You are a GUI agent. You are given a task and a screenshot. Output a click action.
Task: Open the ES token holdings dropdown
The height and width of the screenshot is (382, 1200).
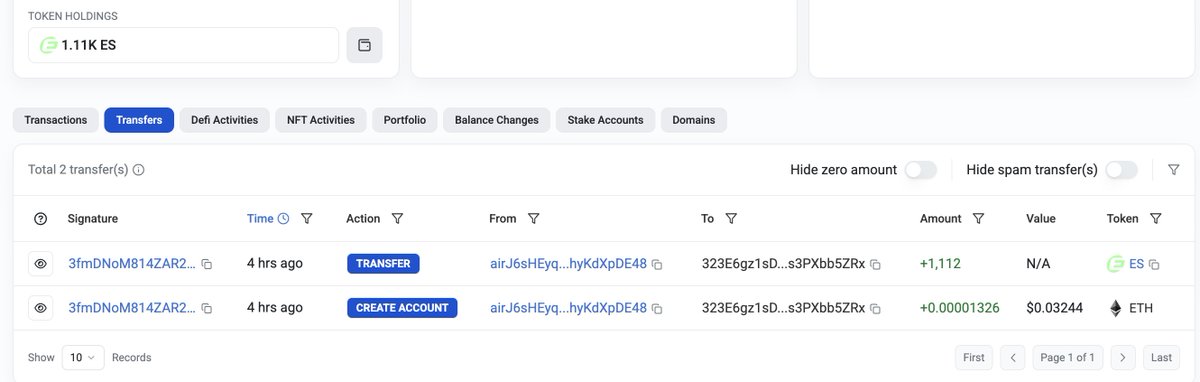183,45
